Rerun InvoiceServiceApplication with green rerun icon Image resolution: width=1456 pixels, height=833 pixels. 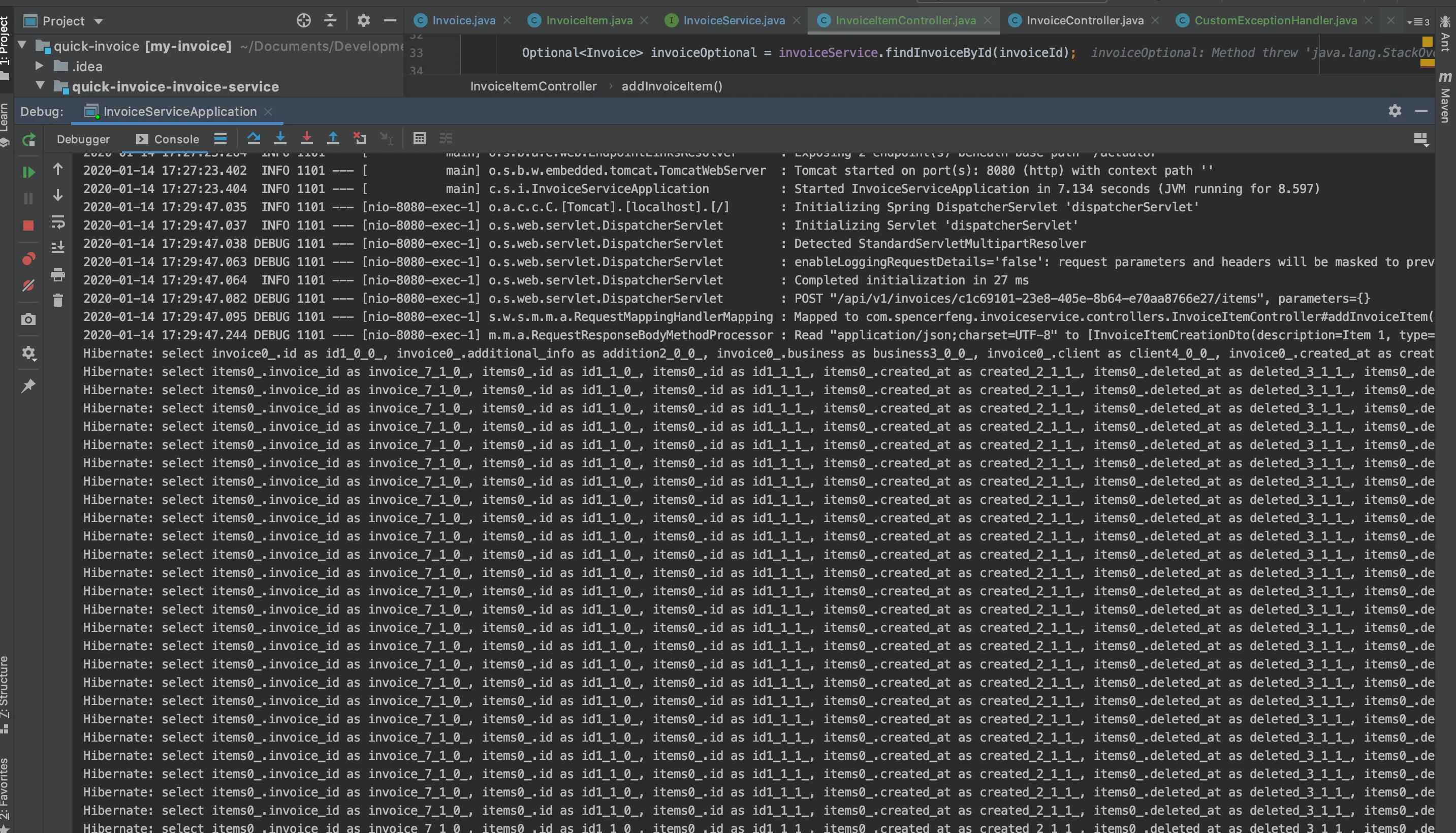tap(28, 140)
